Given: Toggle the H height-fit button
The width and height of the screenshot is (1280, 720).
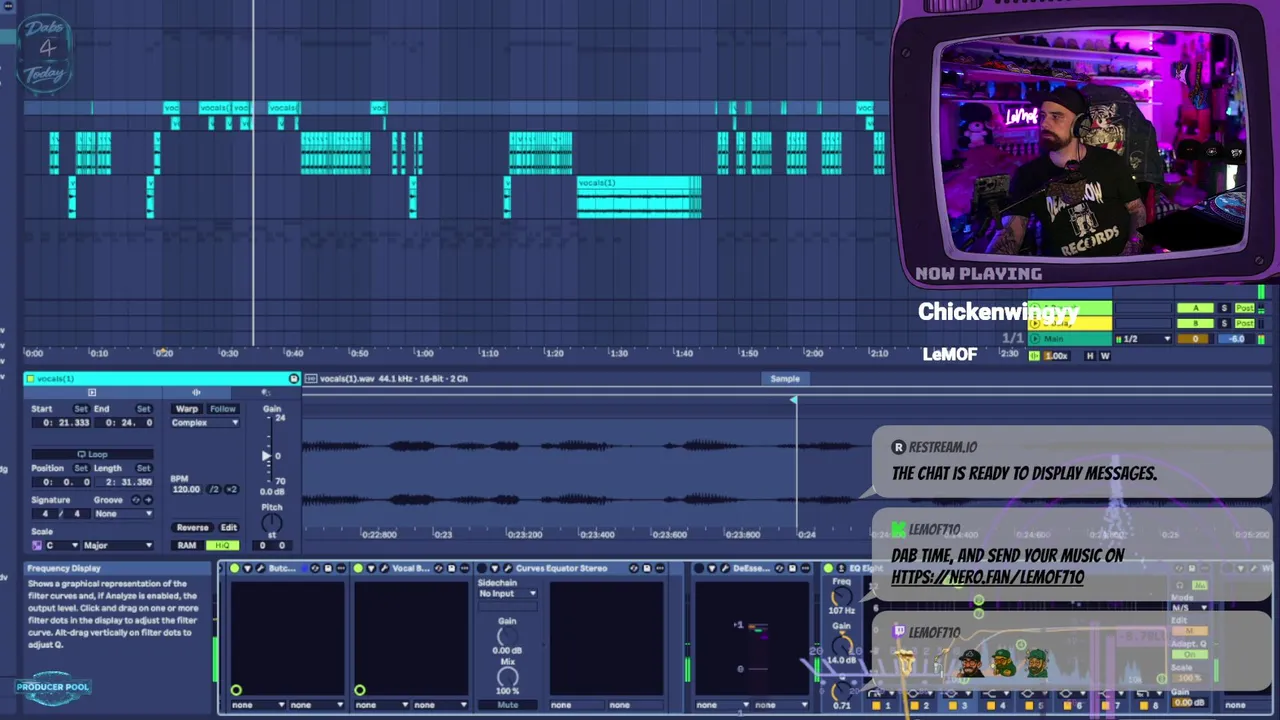Looking at the screenshot, I should [1091, 356].
